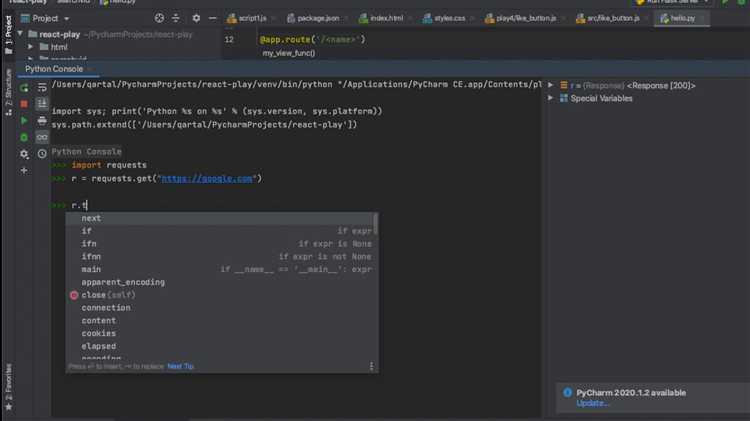Select html folder in tree

point(59,47)
